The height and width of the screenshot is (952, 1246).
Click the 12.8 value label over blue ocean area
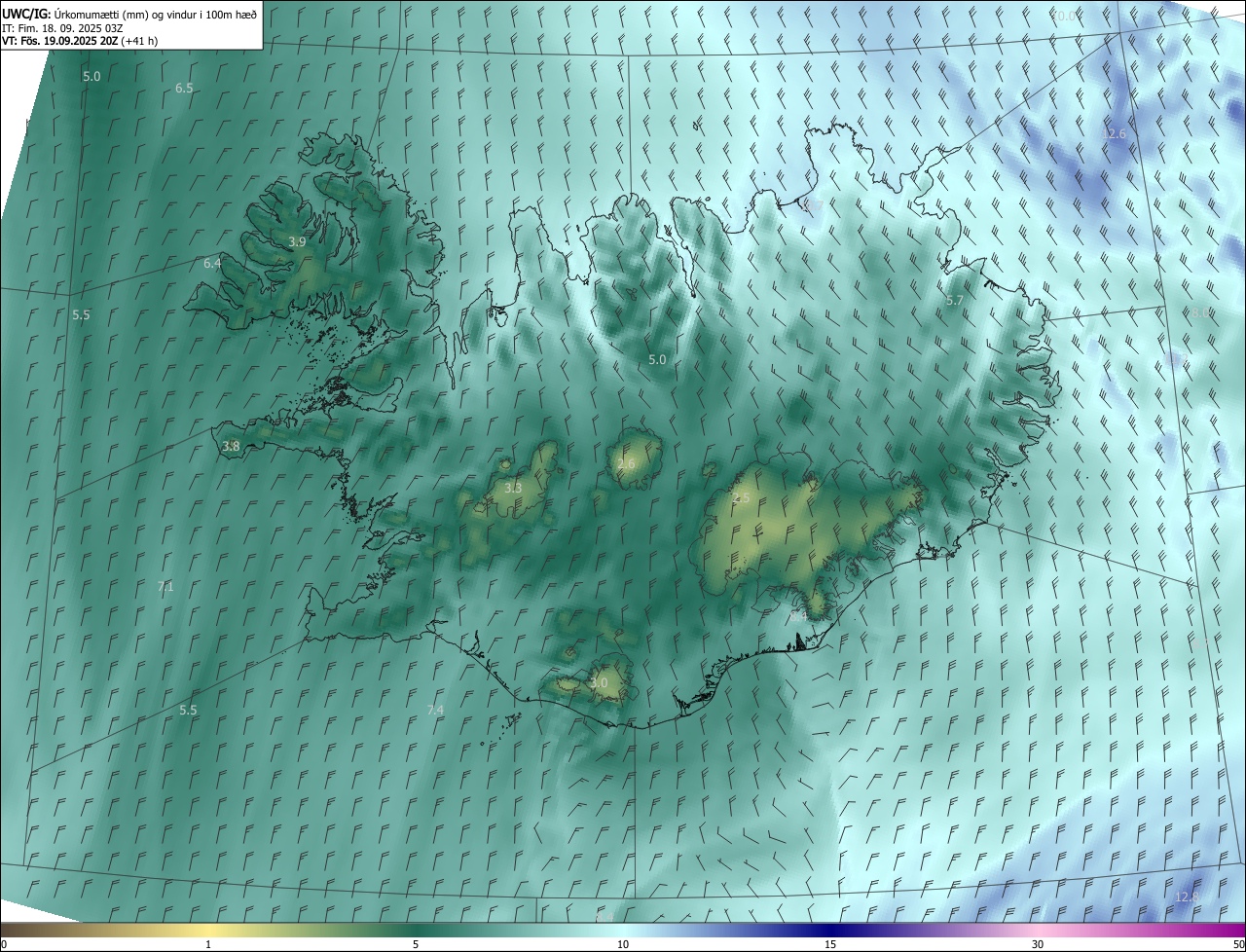point(1188,897)
